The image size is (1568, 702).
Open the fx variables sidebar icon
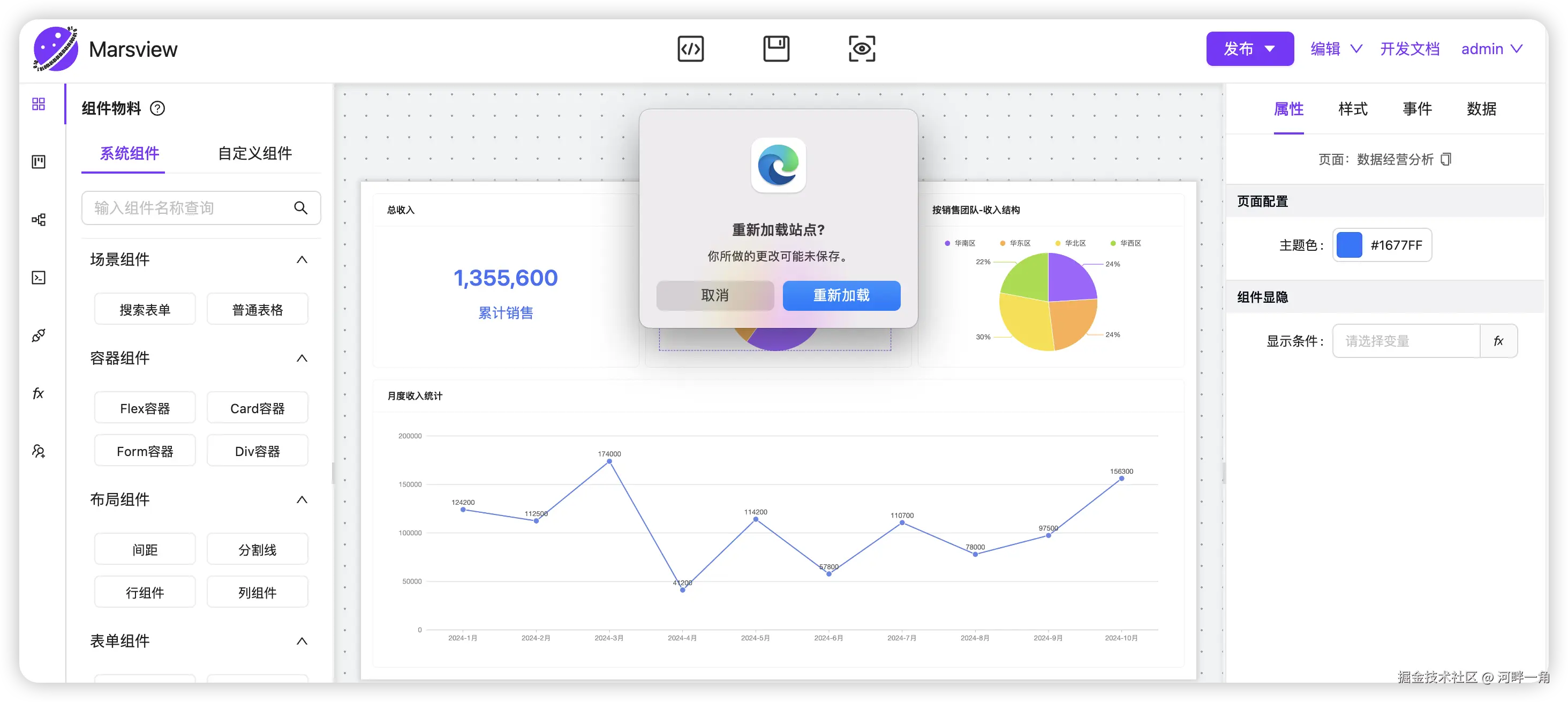pyautogui.click(x=39, y=393)
